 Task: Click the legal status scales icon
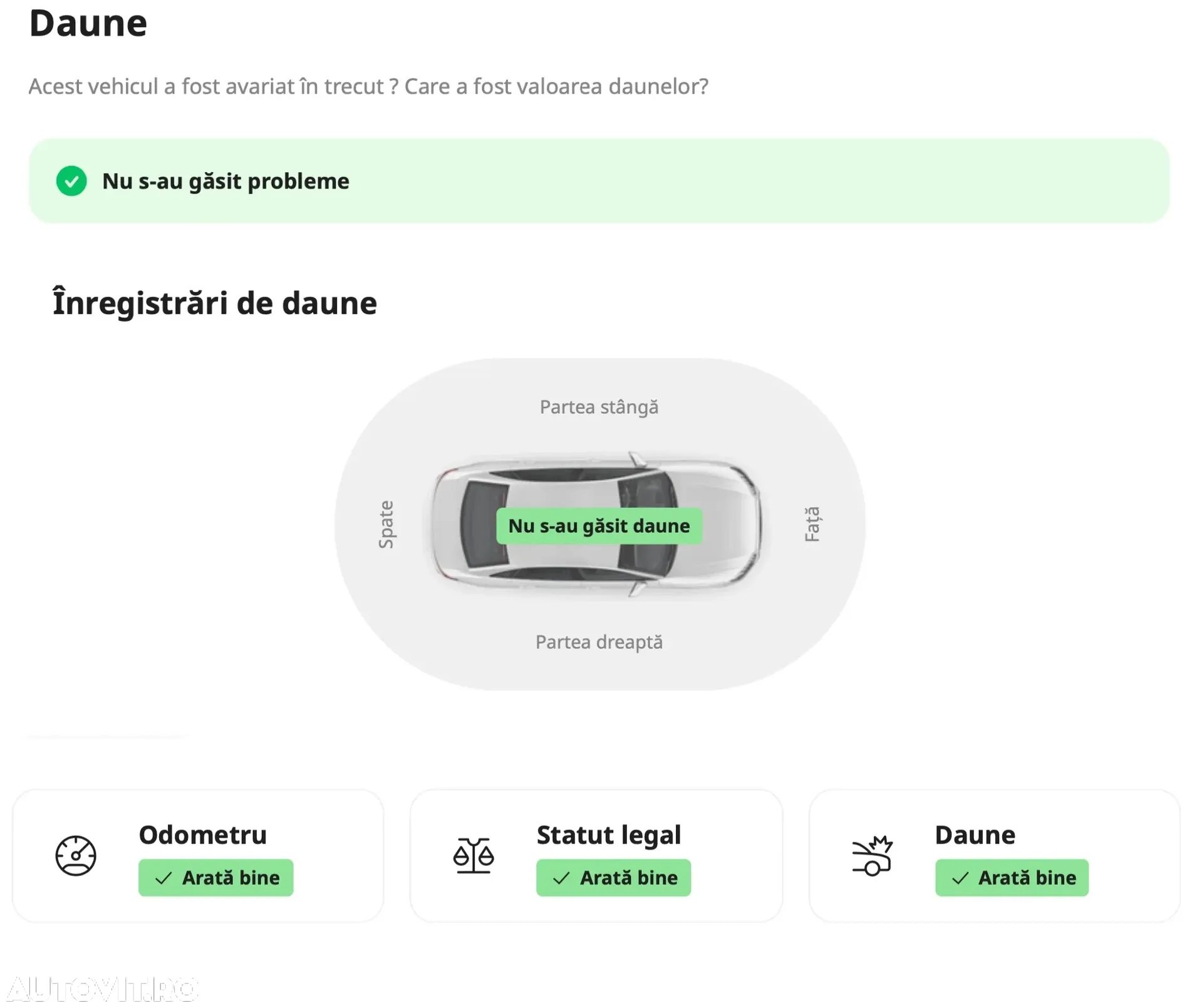tap(474, 855)
